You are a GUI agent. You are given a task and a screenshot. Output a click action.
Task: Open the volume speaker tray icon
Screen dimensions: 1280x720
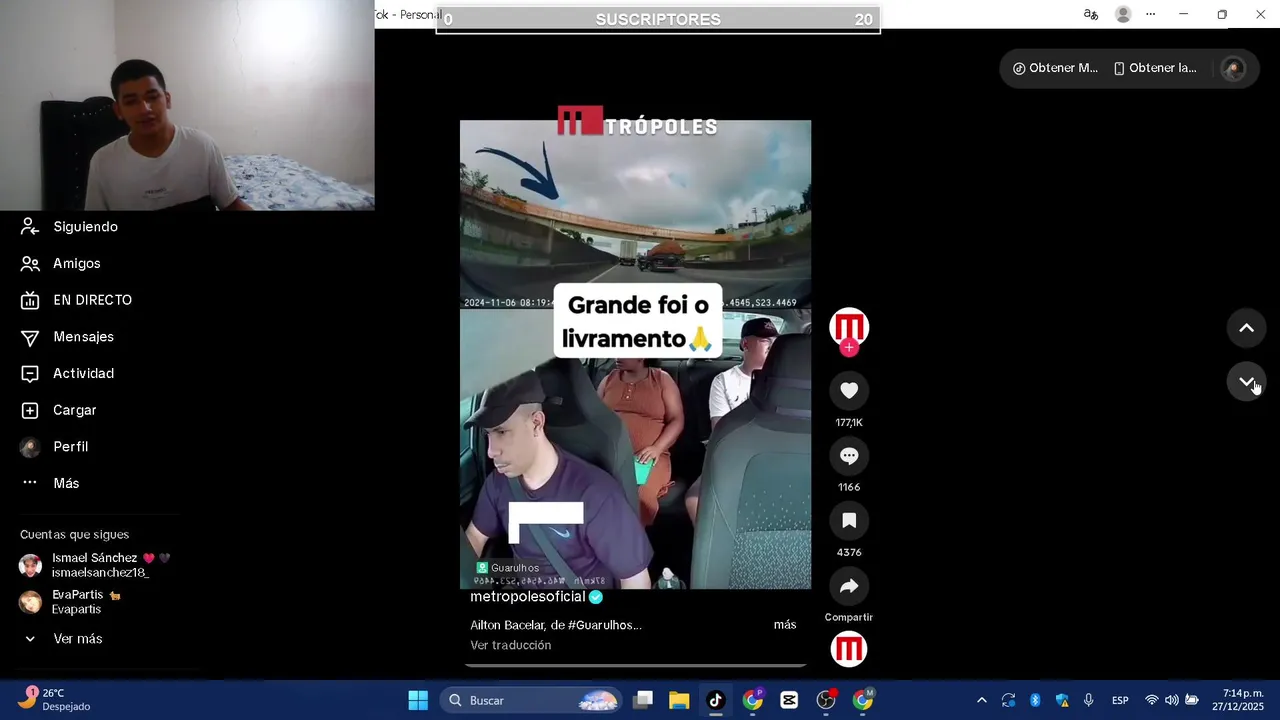pos(1172,700)
